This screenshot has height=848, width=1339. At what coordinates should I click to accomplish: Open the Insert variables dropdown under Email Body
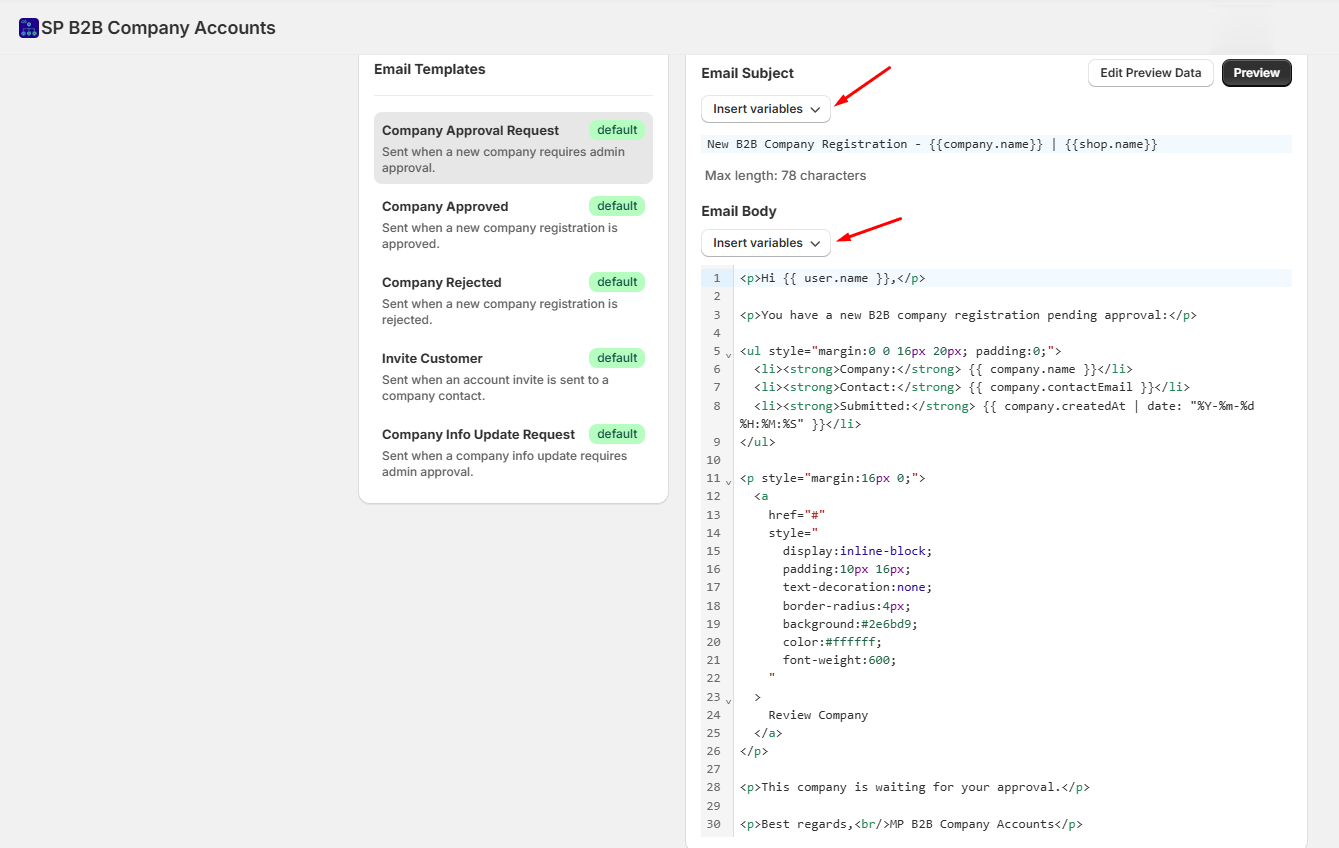765,243
